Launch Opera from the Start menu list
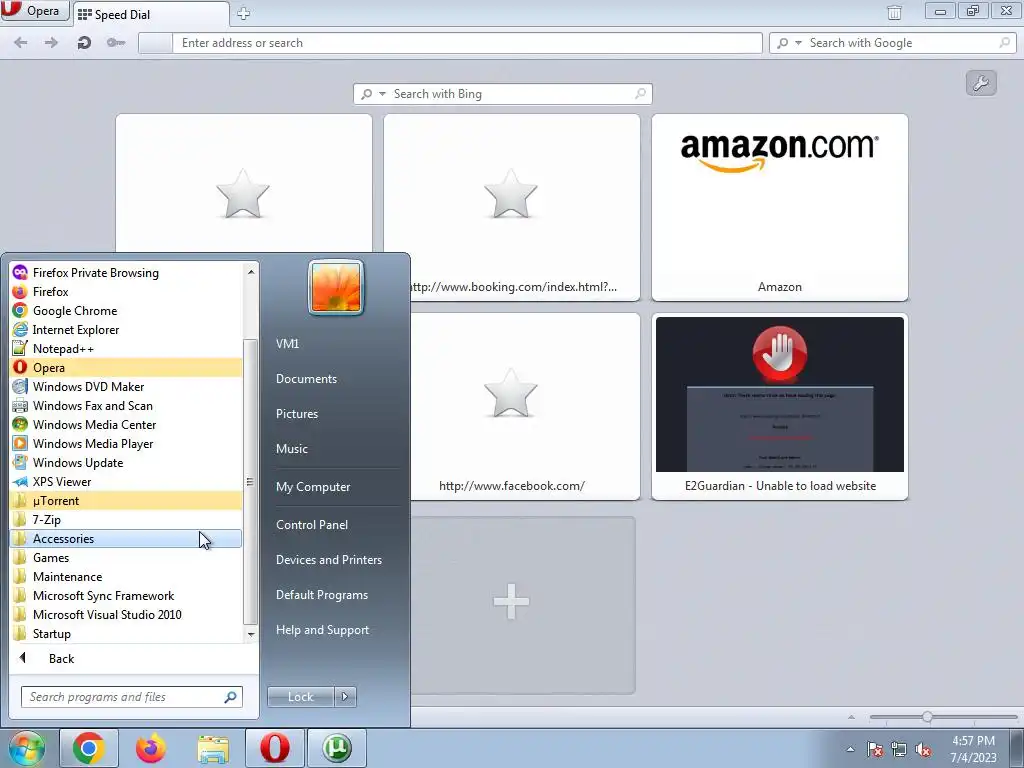This screenshot has width=1024, height=768. click(x=126, y=368)
